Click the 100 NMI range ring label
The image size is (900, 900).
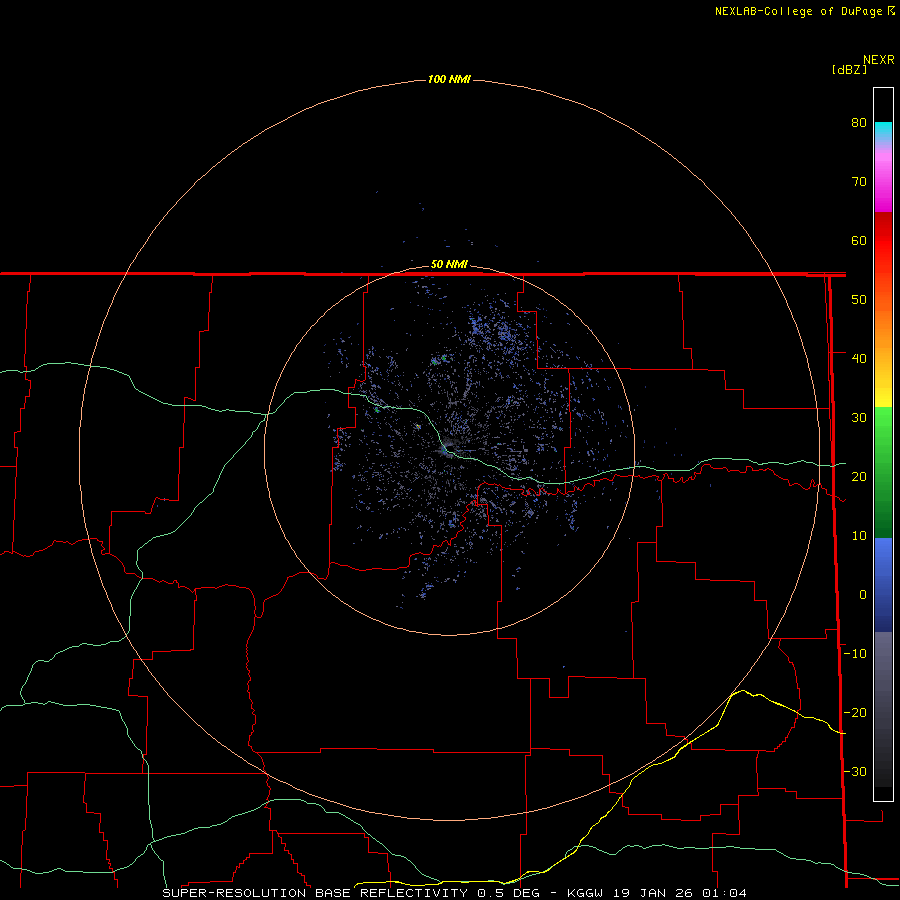[449, 79]
